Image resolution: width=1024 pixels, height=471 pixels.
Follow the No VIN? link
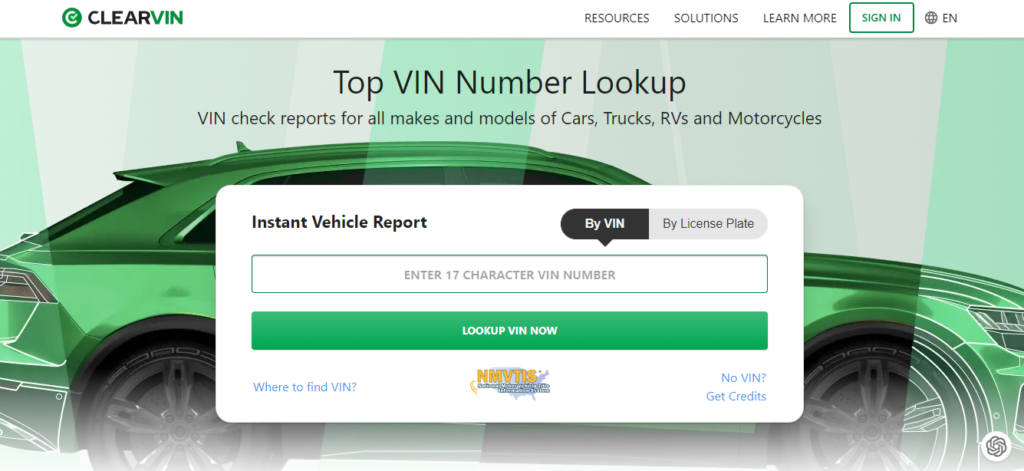743,378
